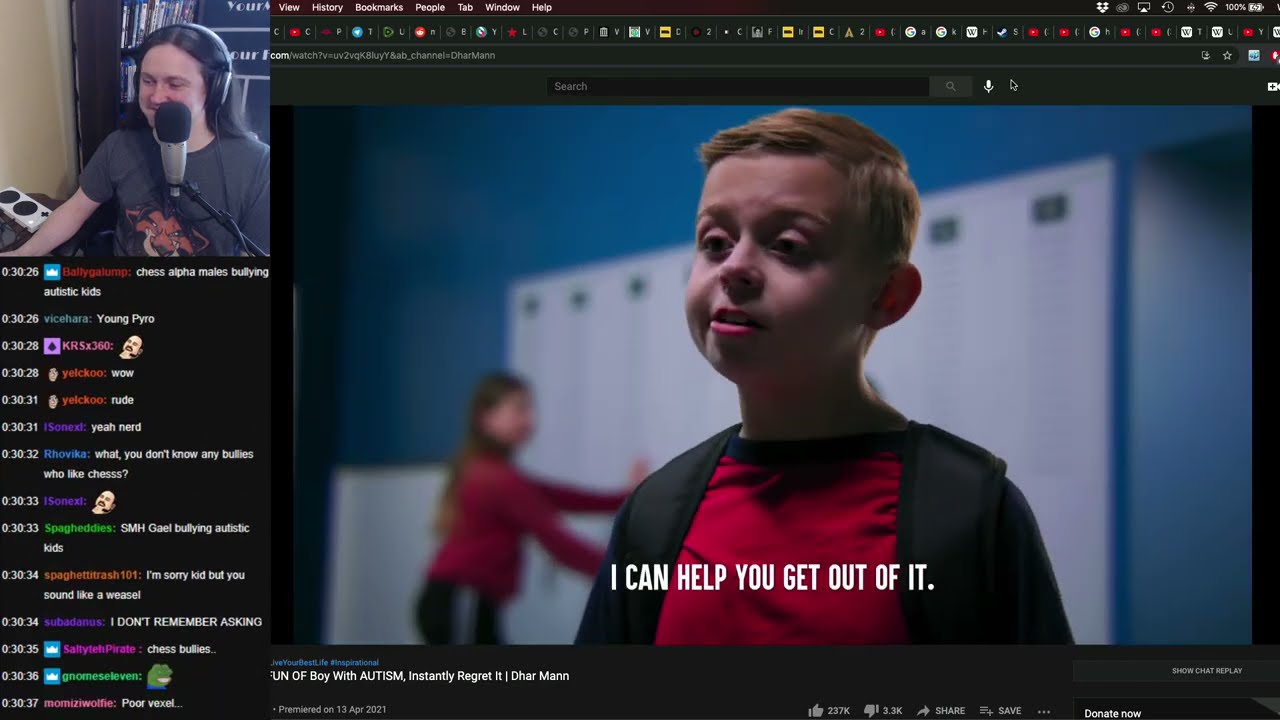Viewport: 1280px width, 720px height.
Task: Click the install icon in the address bar
Action: coord(1205,56)
